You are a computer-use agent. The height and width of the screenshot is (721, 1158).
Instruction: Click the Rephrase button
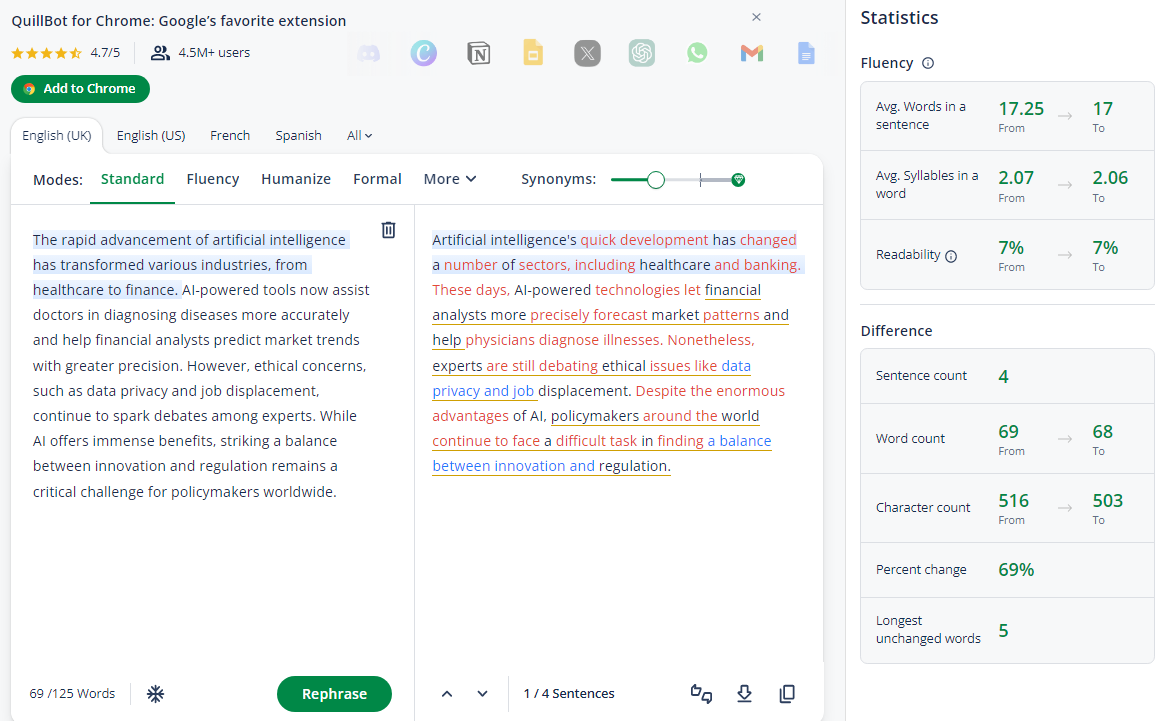coord(335,694)
